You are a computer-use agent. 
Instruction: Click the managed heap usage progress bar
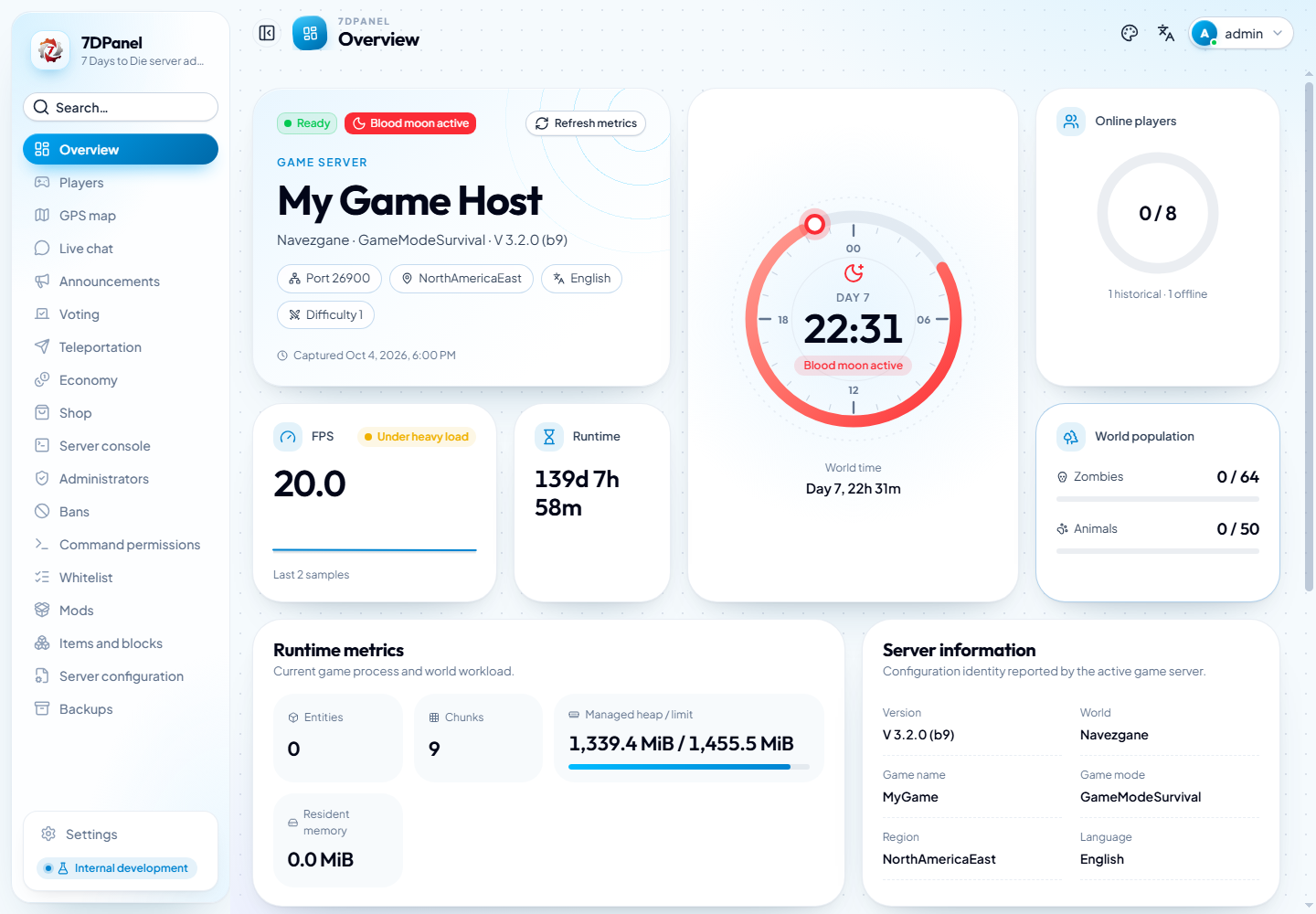click(689, 767)
